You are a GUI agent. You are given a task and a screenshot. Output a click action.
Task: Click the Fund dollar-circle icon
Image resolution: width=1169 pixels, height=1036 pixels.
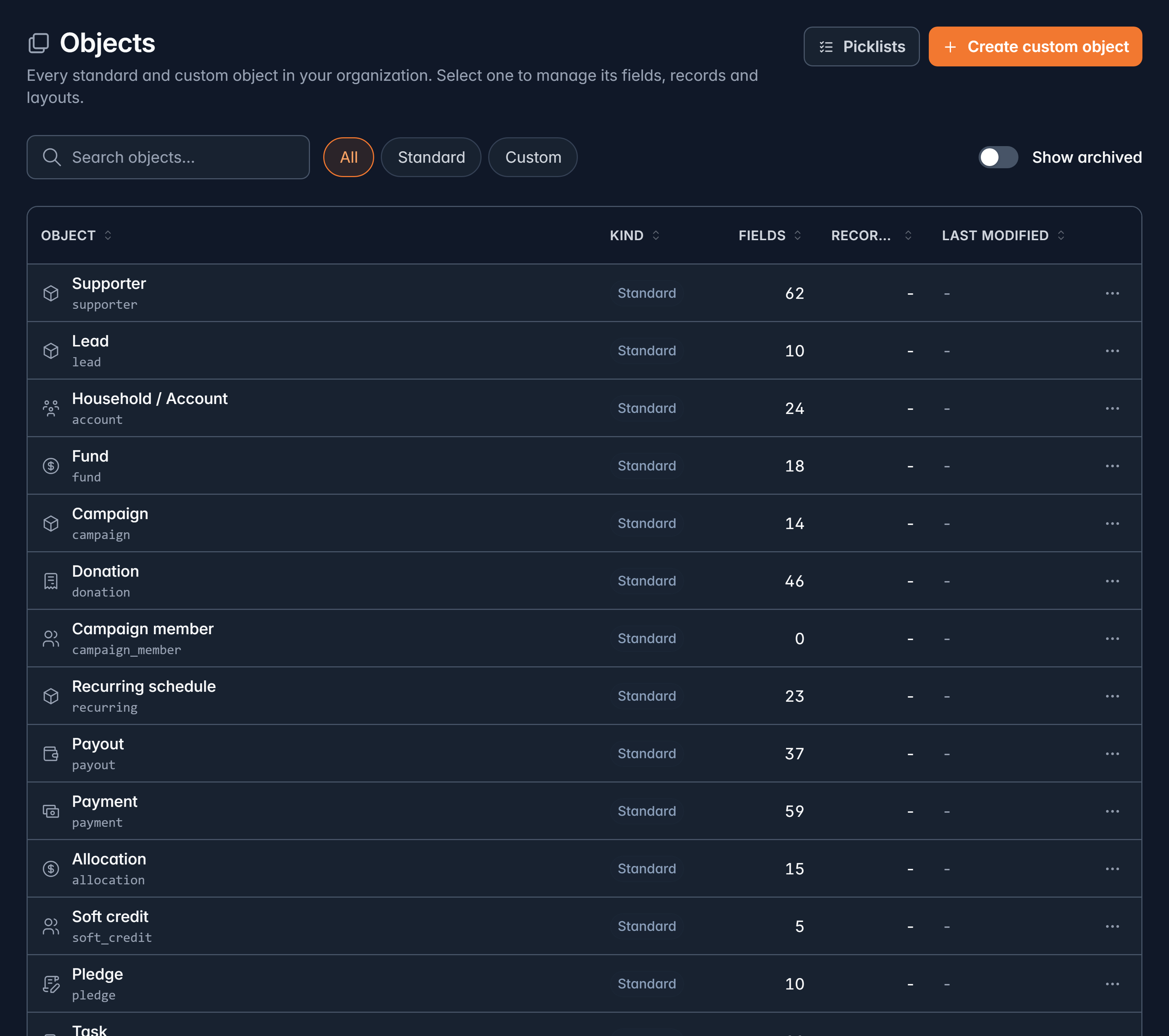coord(51,466)
